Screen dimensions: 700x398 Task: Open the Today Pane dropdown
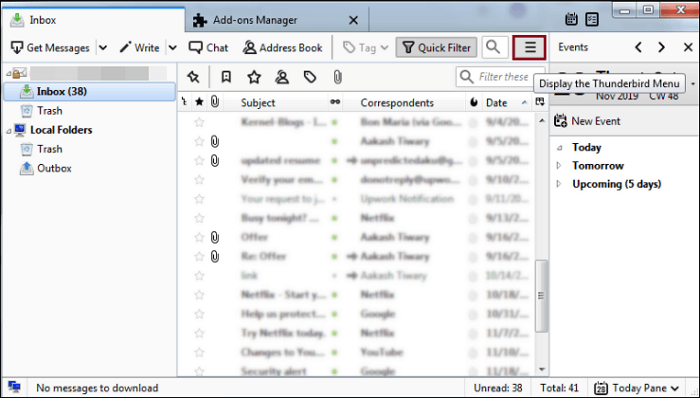point(637,388)
